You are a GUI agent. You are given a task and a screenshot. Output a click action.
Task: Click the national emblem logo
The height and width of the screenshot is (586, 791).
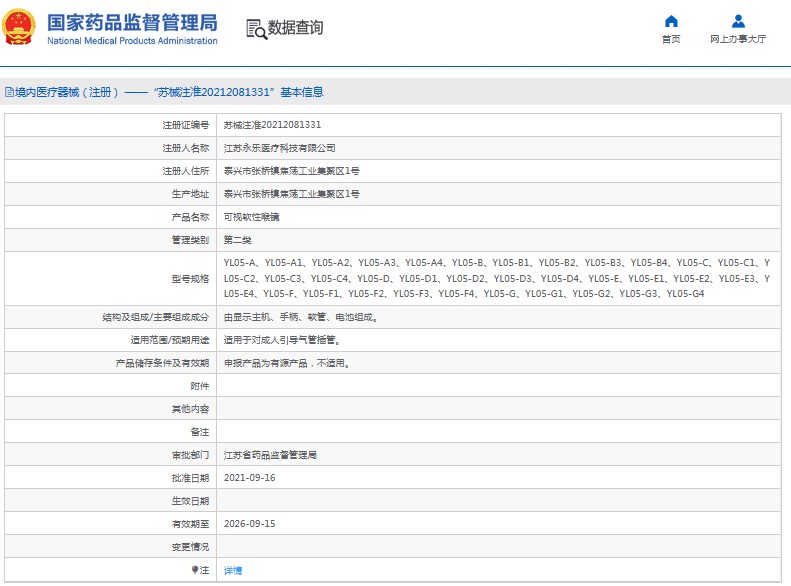pyautogui.click(x=19, y=27)
